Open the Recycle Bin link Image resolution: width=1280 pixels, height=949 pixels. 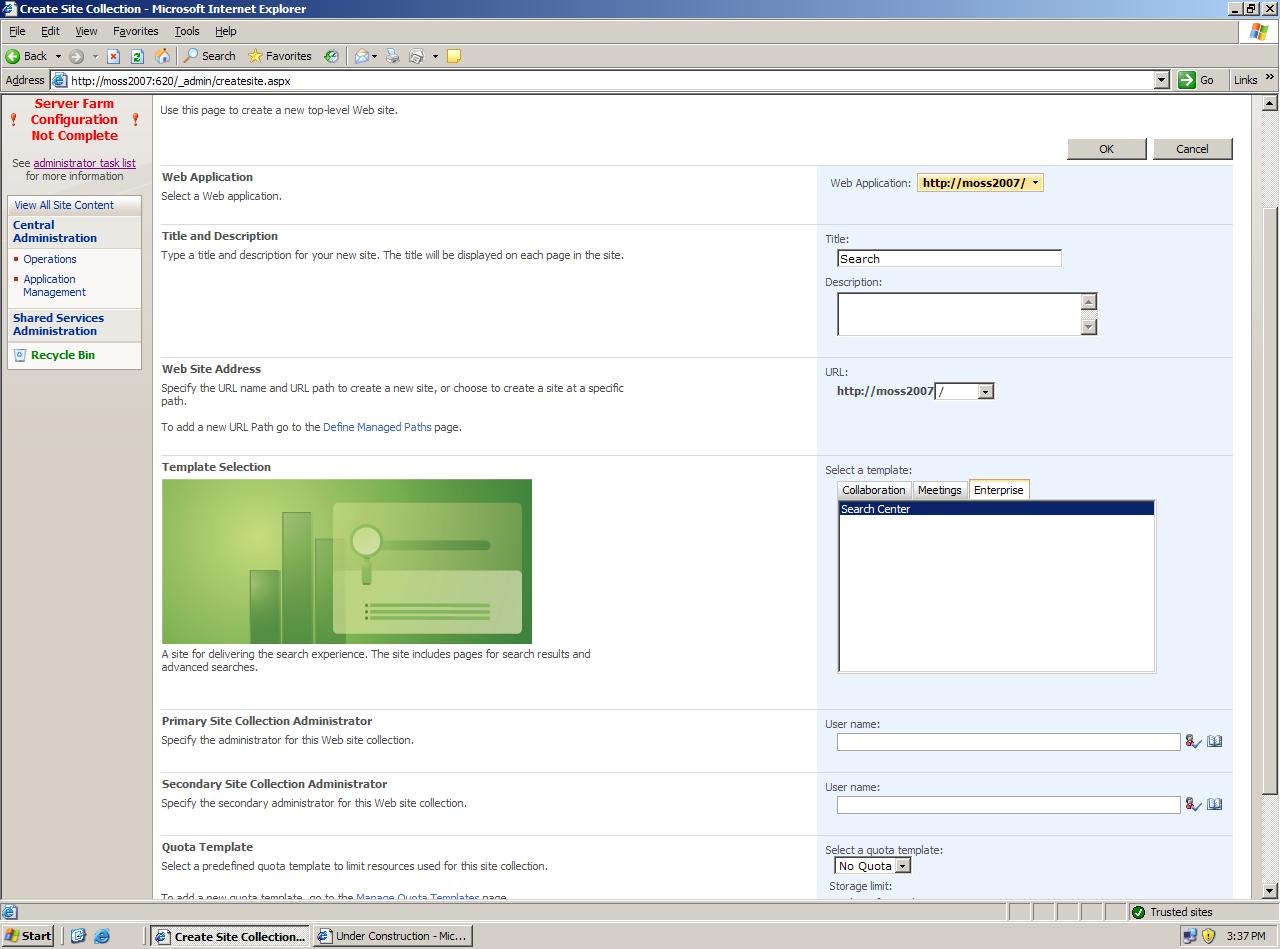pos(63,355)
